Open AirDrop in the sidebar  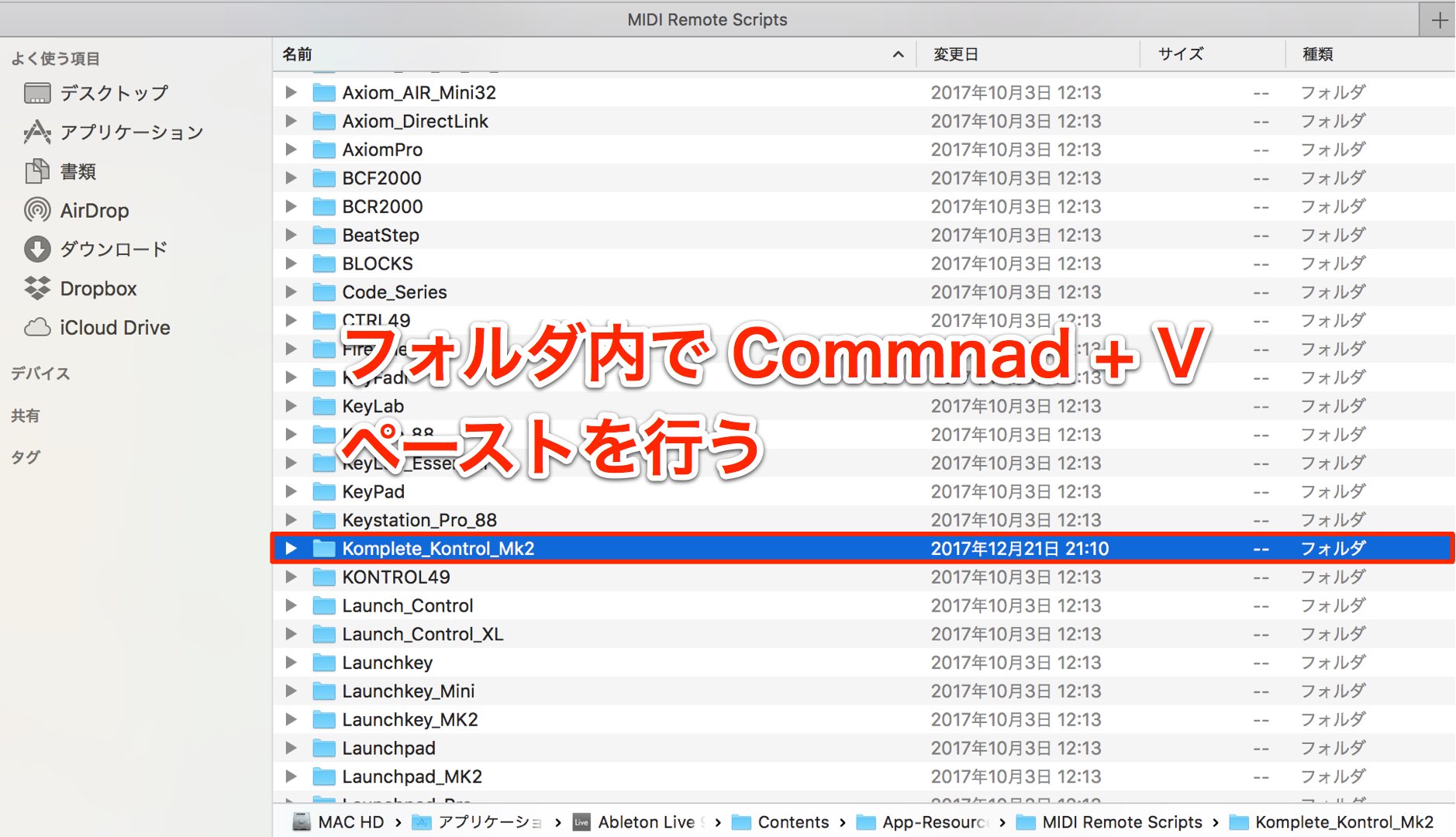click(x=77, y=210)
